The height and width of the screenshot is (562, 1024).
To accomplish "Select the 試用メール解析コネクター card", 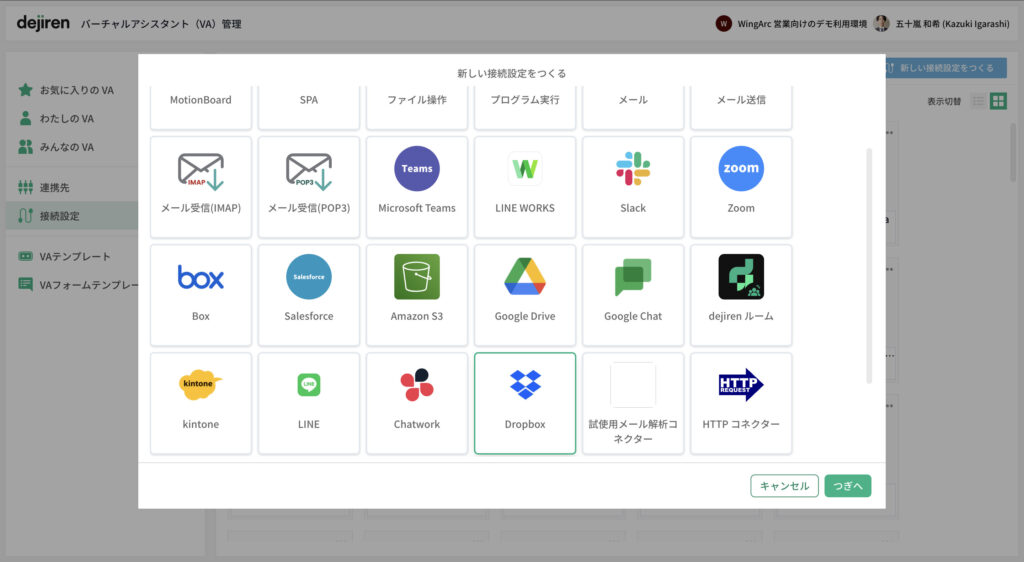I will 633,403.
